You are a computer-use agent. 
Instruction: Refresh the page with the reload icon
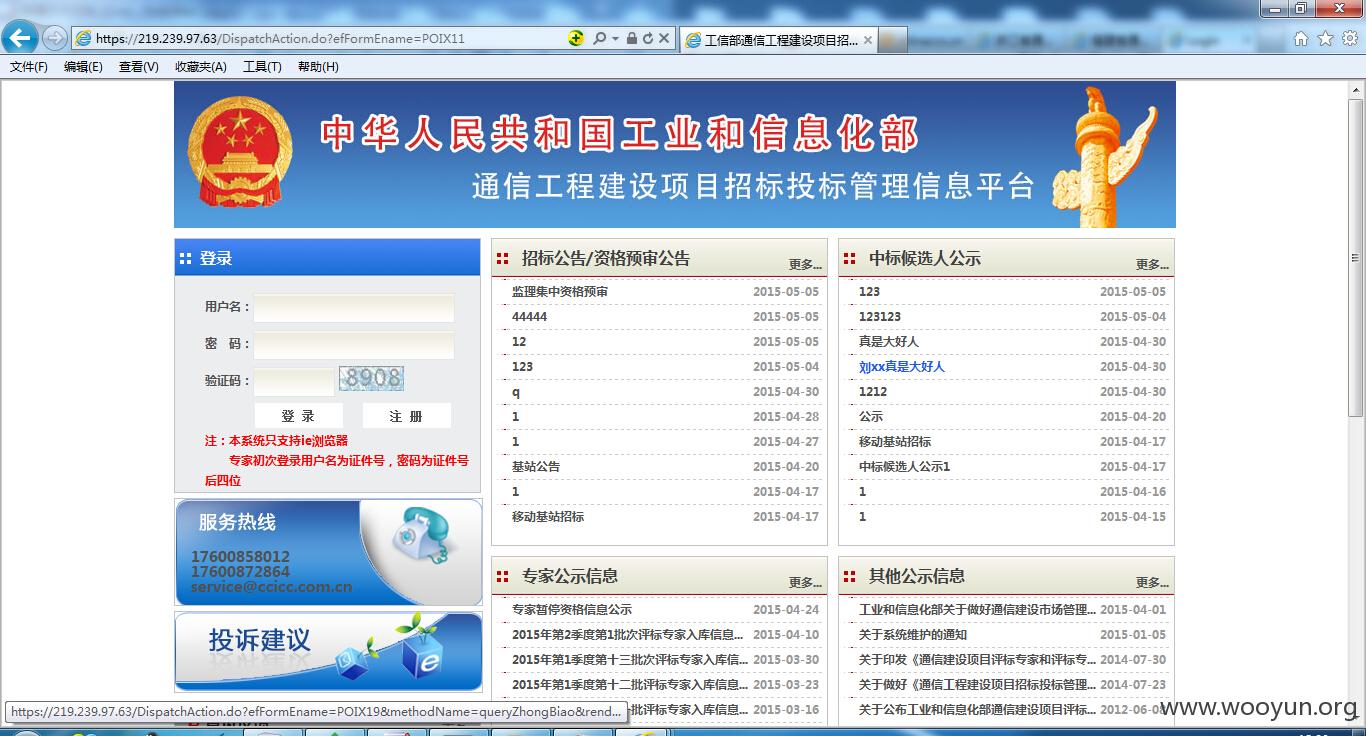[648, 38]
